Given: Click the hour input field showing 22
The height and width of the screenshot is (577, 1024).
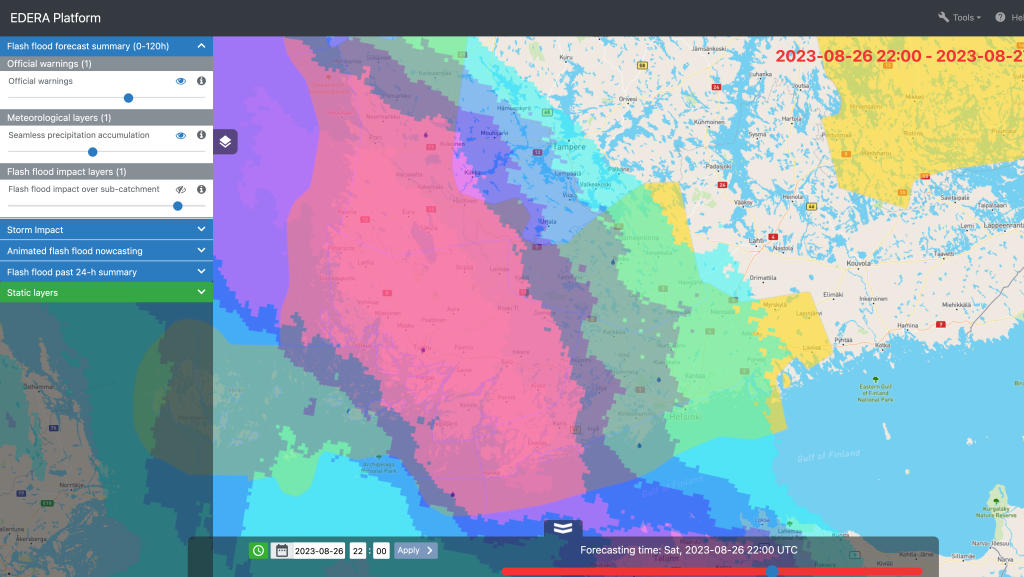Looking at the screenshot, I should (357, 550).
